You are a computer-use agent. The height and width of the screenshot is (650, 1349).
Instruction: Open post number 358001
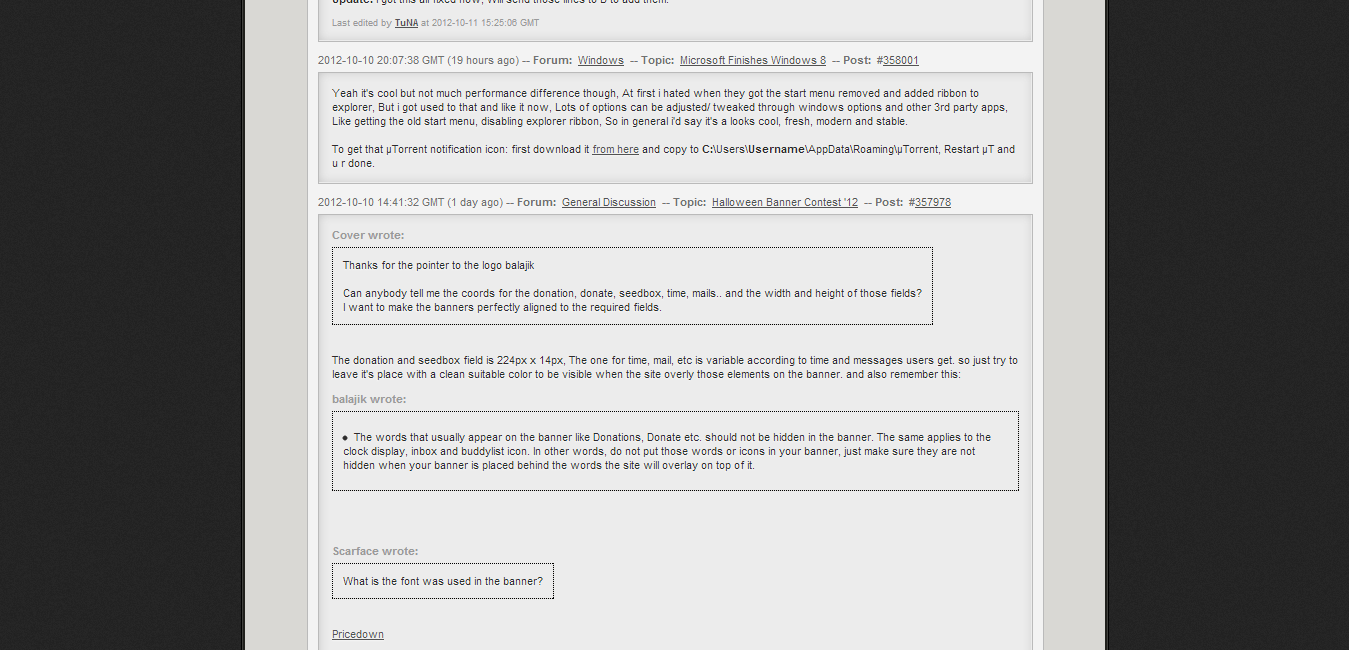901,60
